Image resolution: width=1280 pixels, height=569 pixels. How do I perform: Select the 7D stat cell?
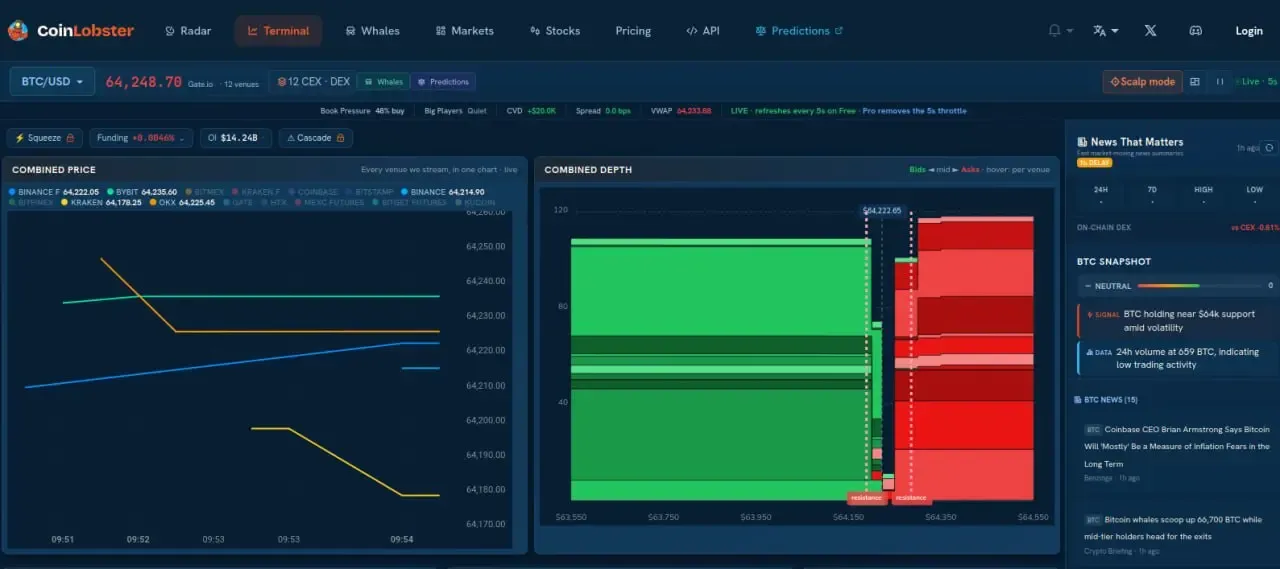(1152, 194)
